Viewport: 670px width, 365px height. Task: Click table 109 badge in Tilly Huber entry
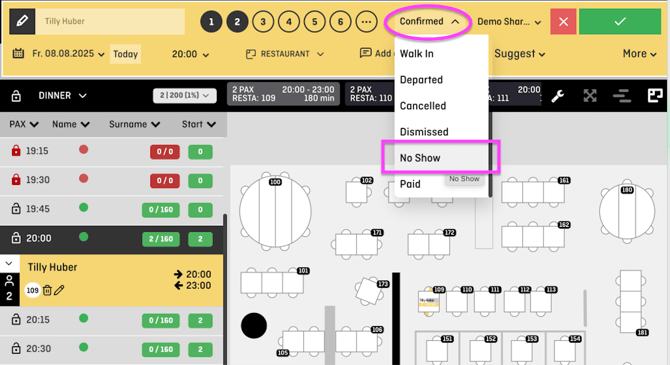point(32,290)
